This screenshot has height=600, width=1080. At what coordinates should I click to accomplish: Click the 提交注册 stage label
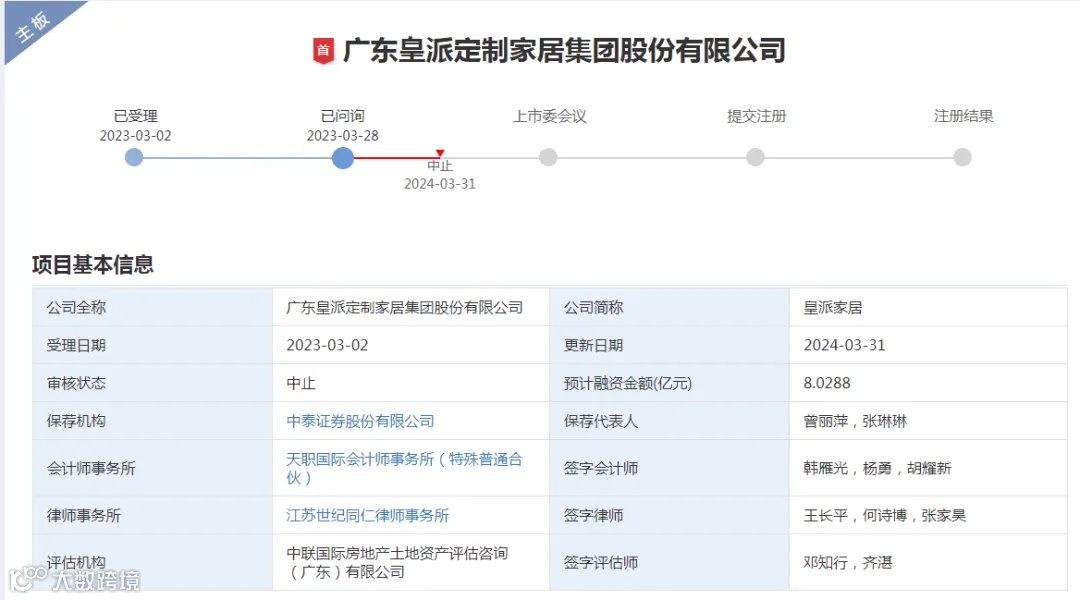point(756,116)
